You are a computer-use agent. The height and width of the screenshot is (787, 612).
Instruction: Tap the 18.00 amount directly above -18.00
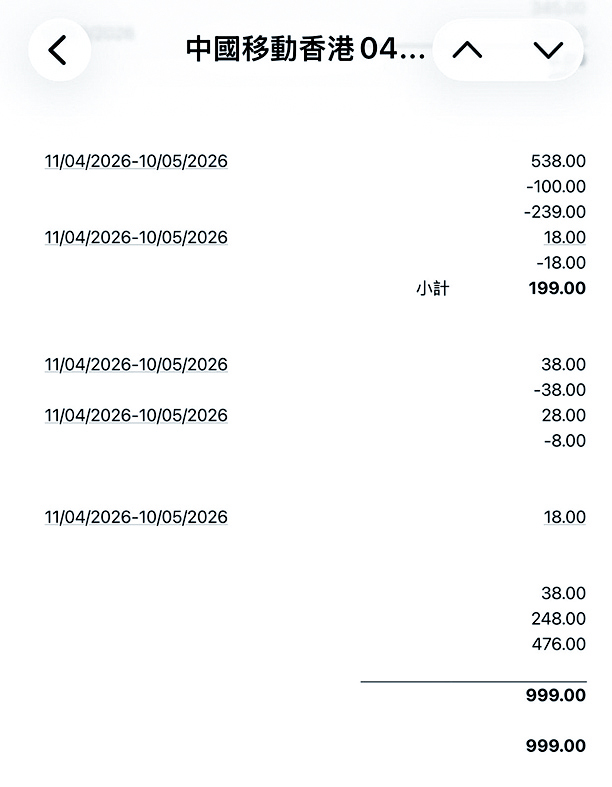(x=566, y=237)
